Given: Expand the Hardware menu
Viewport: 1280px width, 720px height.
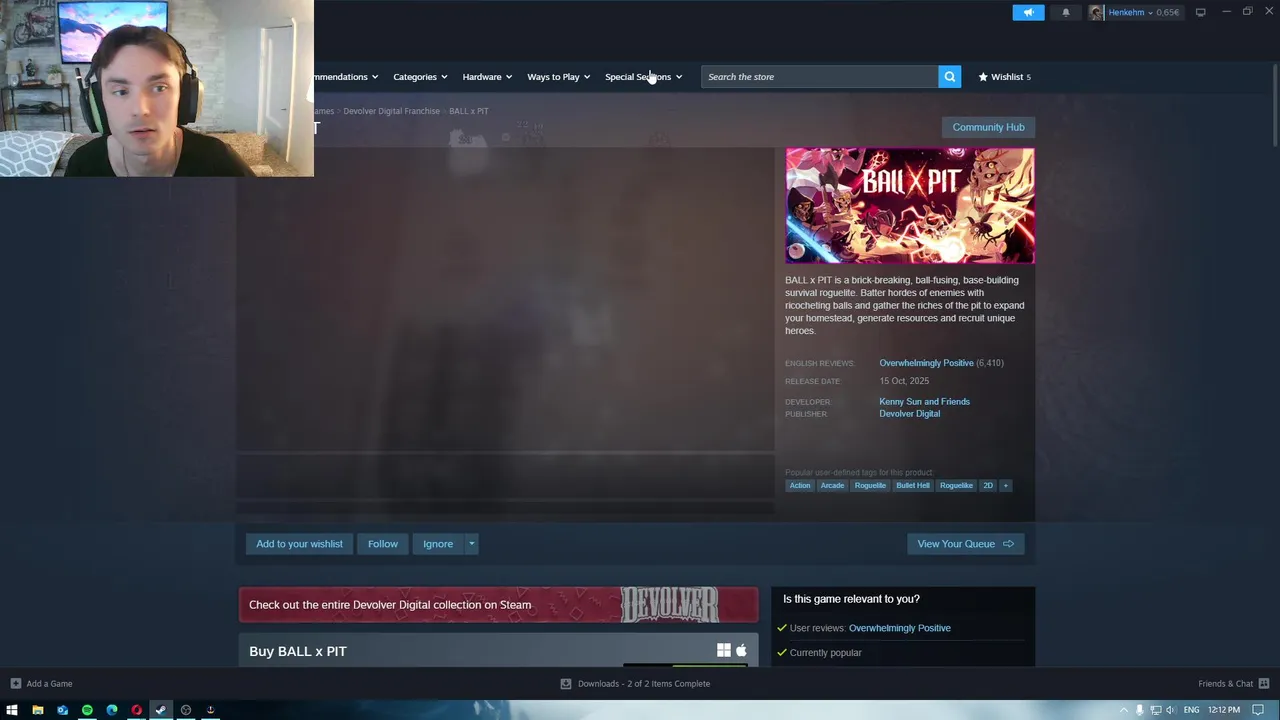Looking at the screenshot, I should [487, 76].
